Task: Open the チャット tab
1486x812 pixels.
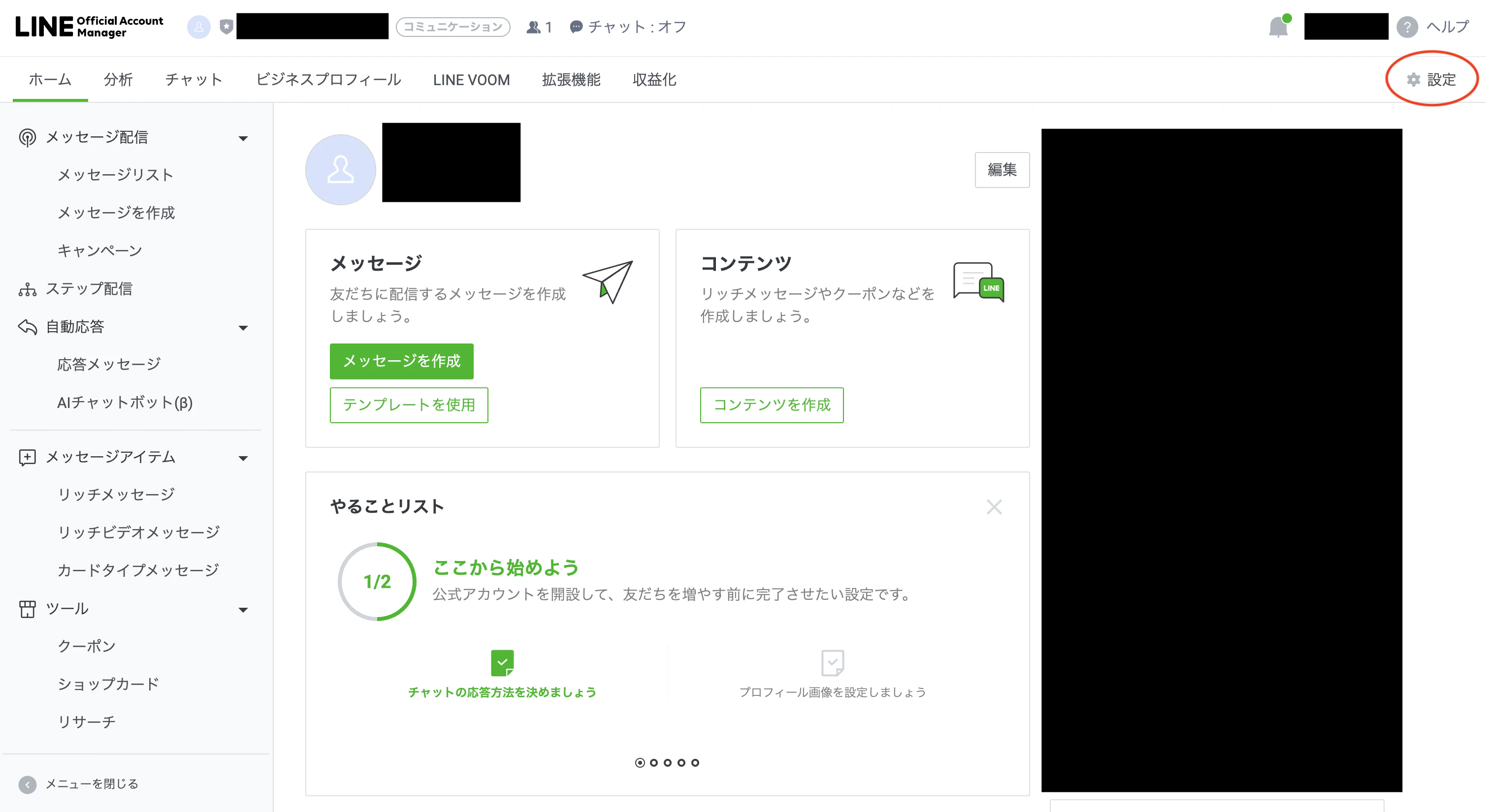Action: pyautogui.click(x=194, y=80)
